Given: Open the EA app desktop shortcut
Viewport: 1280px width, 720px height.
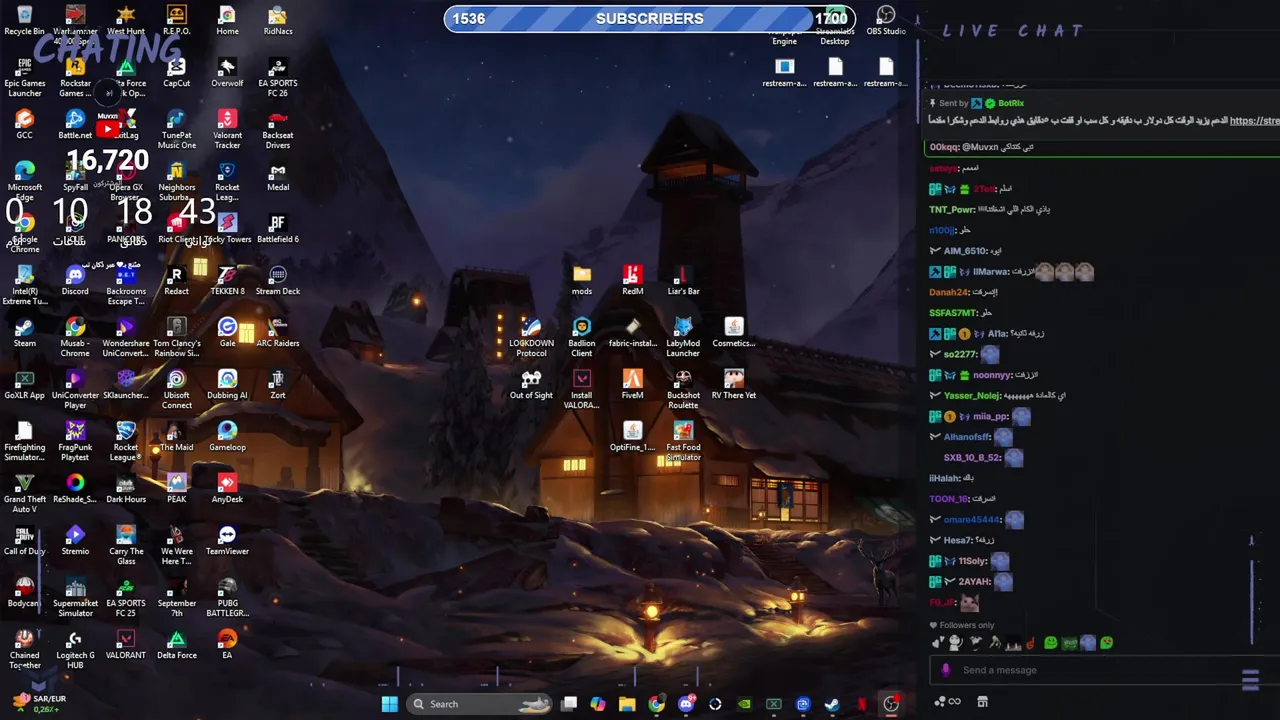Looking at the screenshot, I should pos(227,644).
